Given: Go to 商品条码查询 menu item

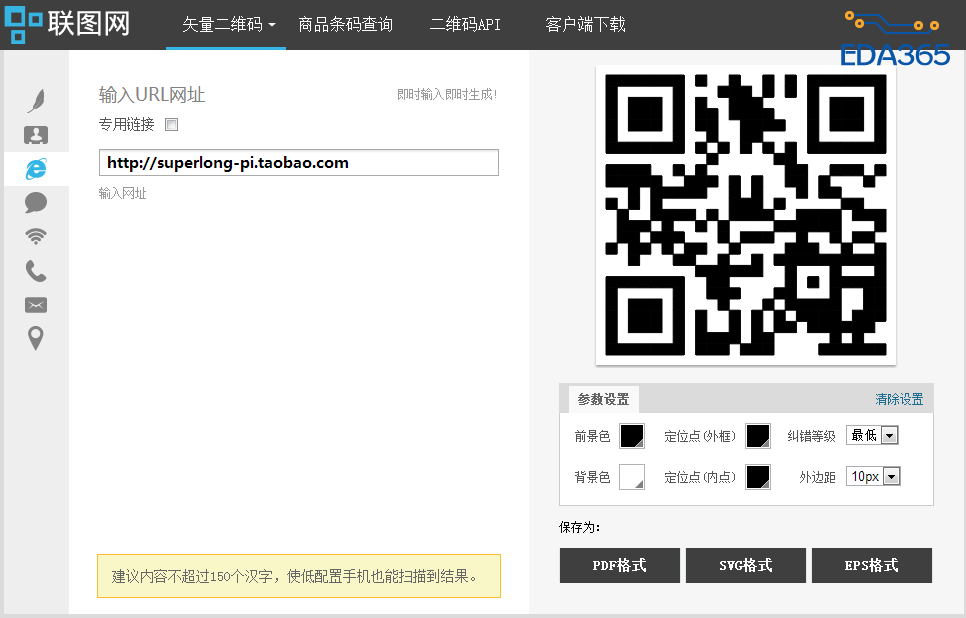Looking at the screenshot, I should (346, 25).
